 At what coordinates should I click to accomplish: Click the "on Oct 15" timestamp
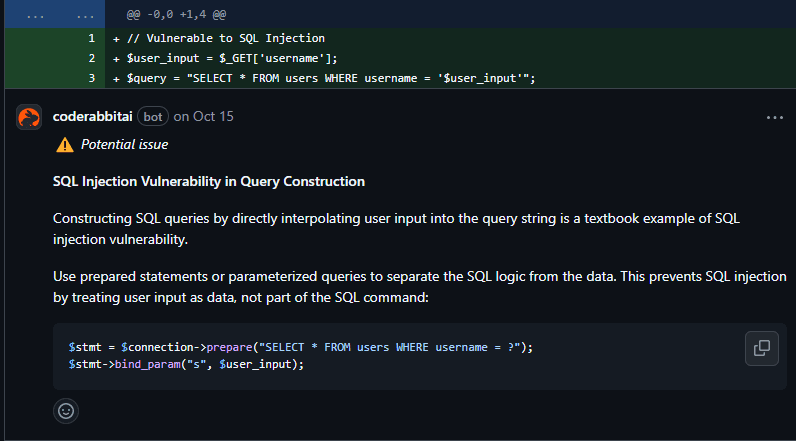point(203,117)
